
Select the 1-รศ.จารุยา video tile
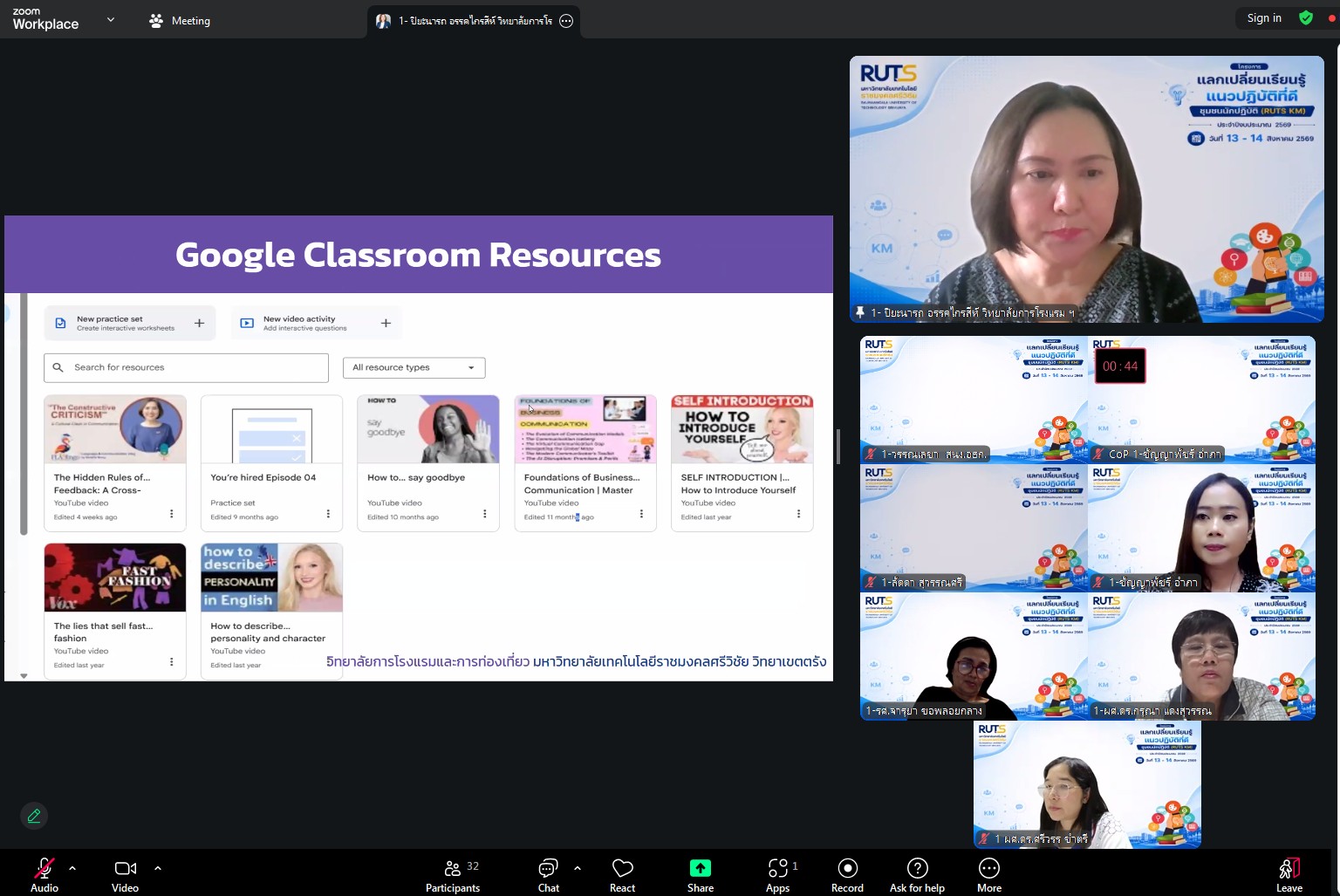click(x=974, y=657)
